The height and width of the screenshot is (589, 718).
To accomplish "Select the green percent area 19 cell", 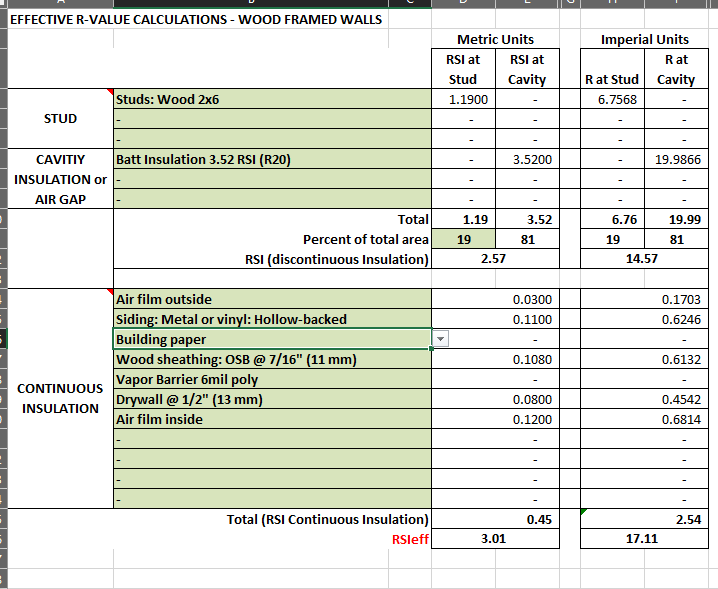I will point(463,239).
